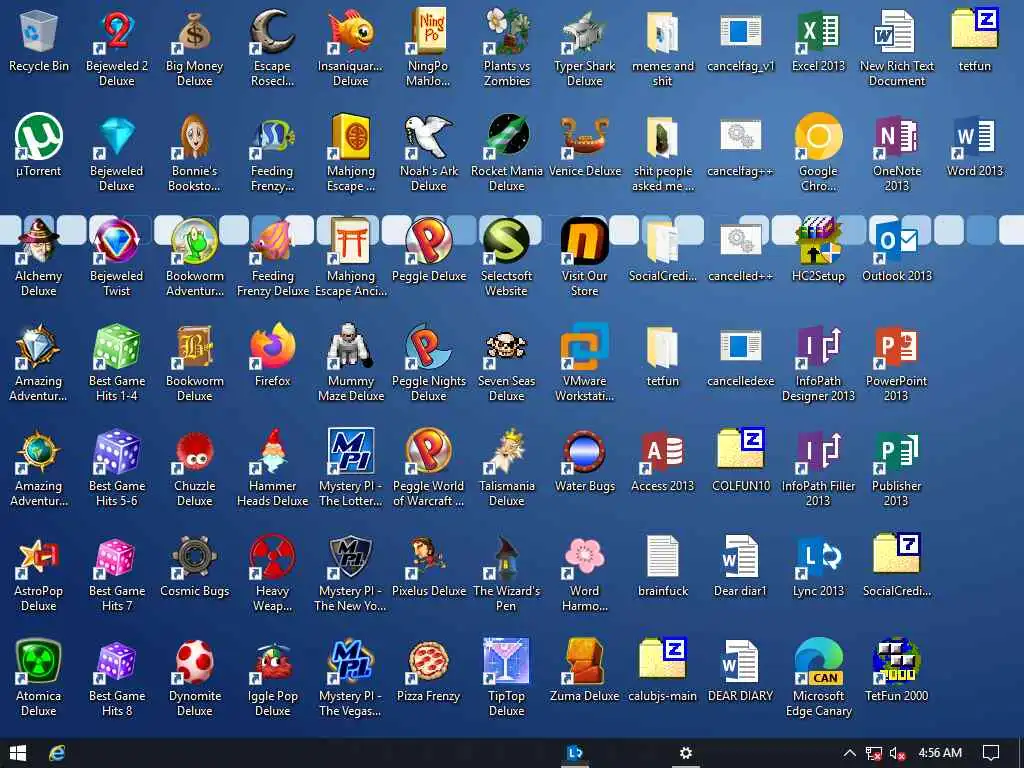Open the Action Center notifications
The image size is (1024, 768).
(991, 753)
